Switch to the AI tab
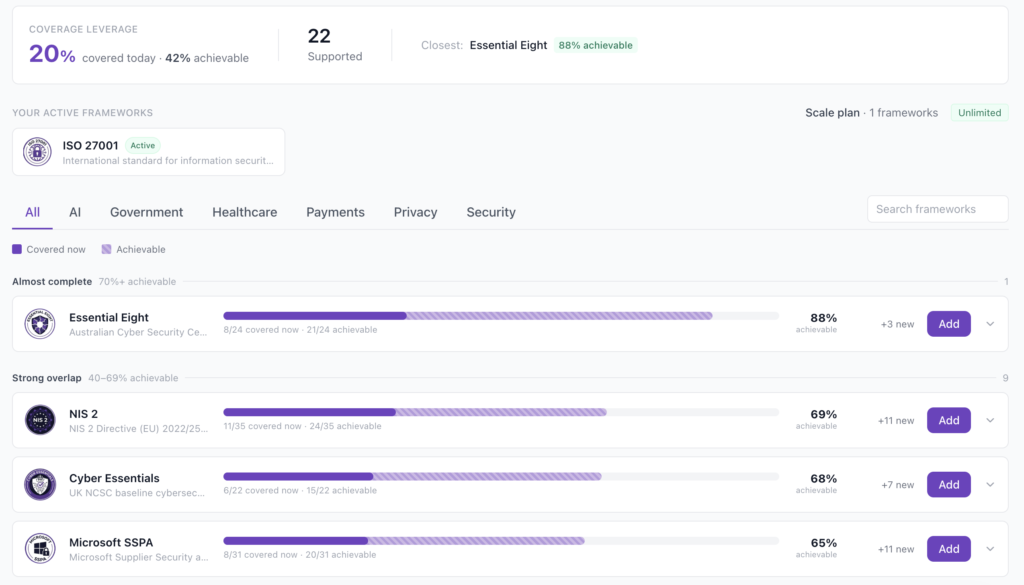The image size is (1024, 585). click(x=75, y=212)
